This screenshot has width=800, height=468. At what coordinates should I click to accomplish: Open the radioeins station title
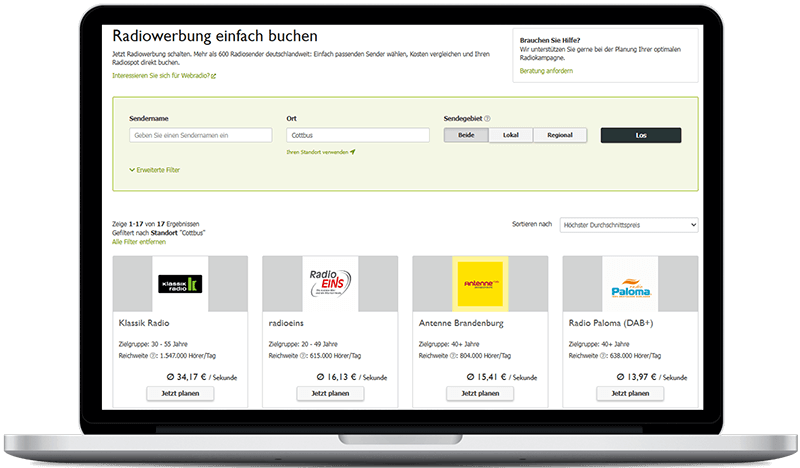(x=286, y=323)
